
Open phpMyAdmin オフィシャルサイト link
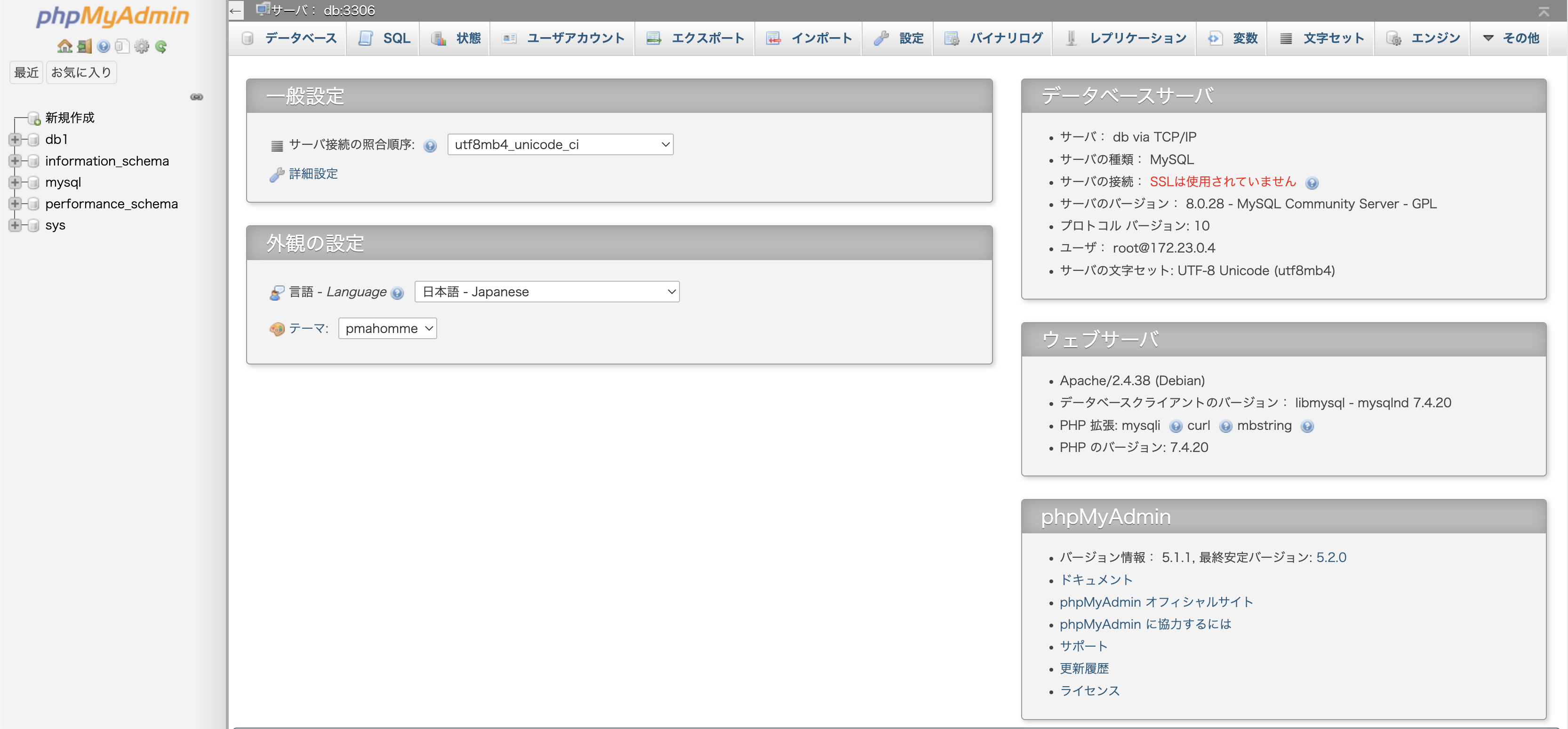pos(1157,602)
